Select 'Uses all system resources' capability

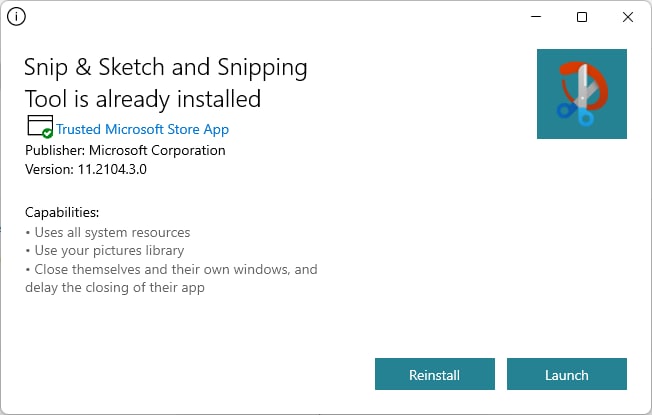tap(108, 232)
